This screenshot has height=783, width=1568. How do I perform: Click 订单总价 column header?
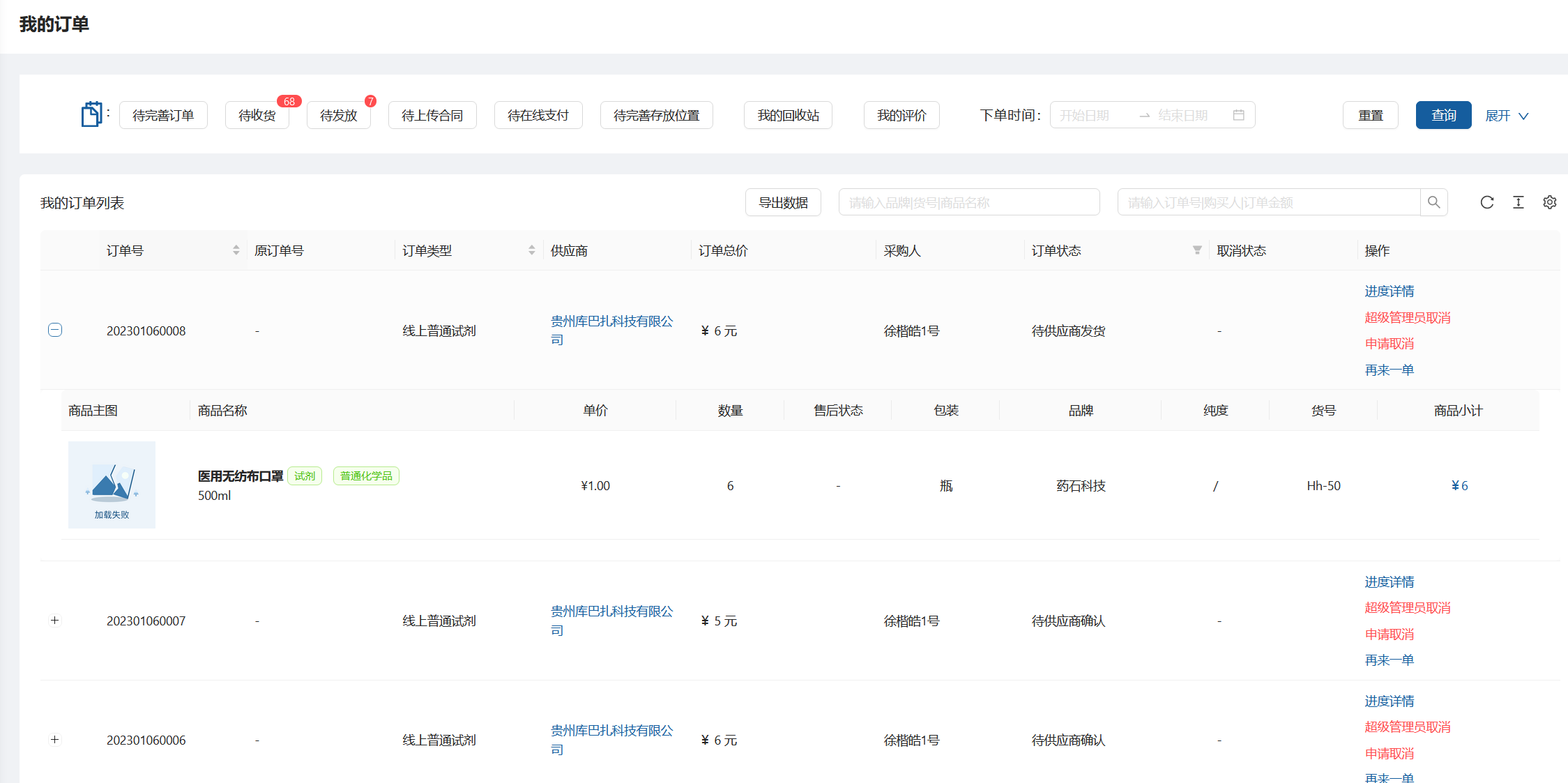click(723, 250)
